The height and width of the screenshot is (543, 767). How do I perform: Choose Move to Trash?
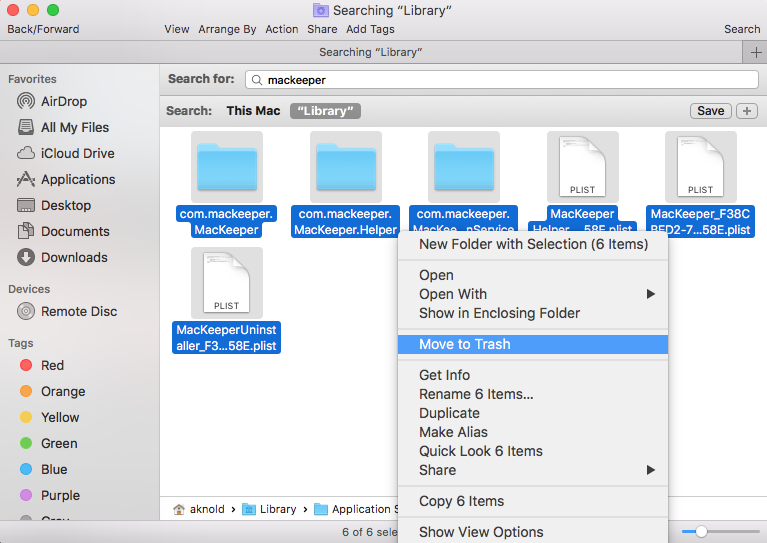pyautogui.click(x=533, y=344)
